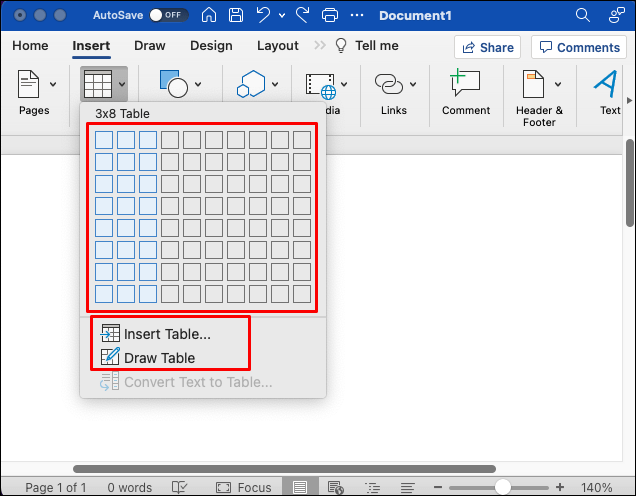Click the Undo arrow icon
Screen dimensions: 636x496
(266, 16)
